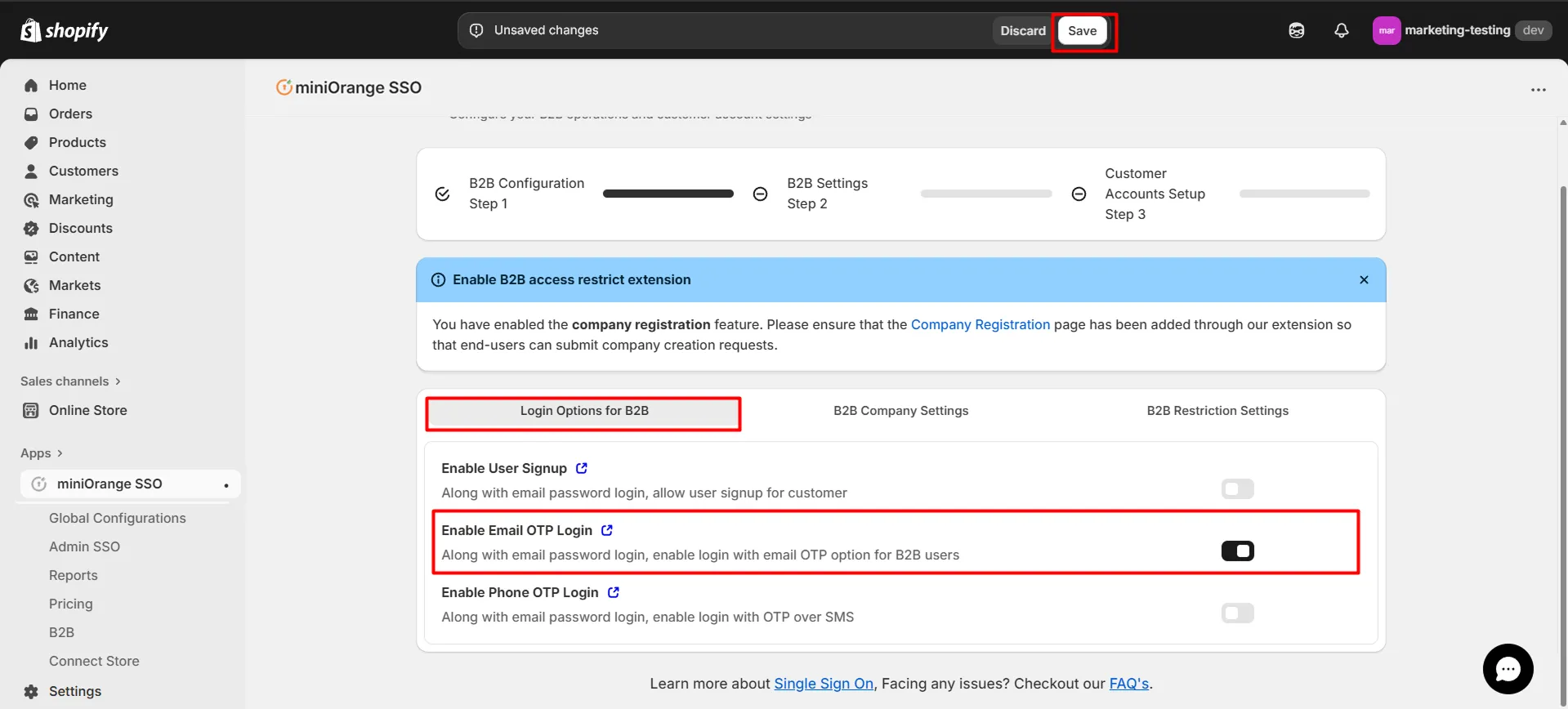Open the notifications bell
This screenshot has height=709, width=1568.
pos(1342,30)
